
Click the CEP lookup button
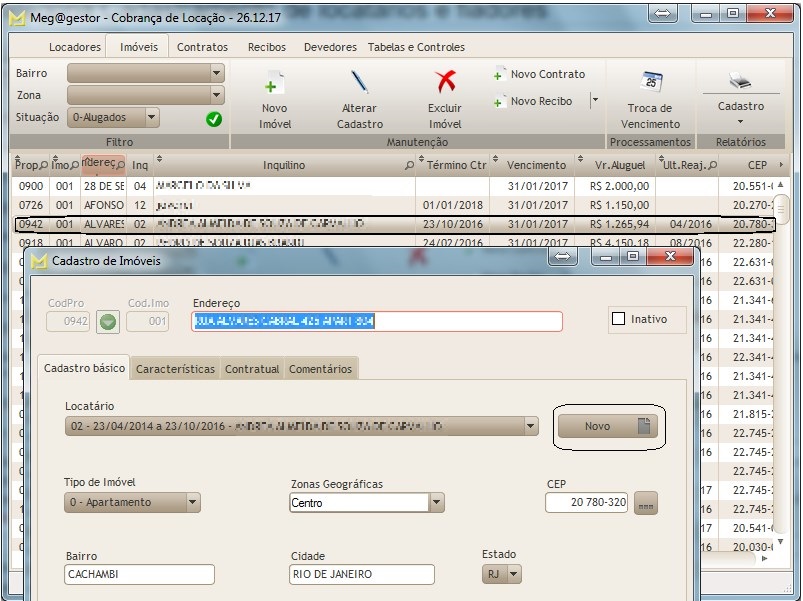pos(646,503)
